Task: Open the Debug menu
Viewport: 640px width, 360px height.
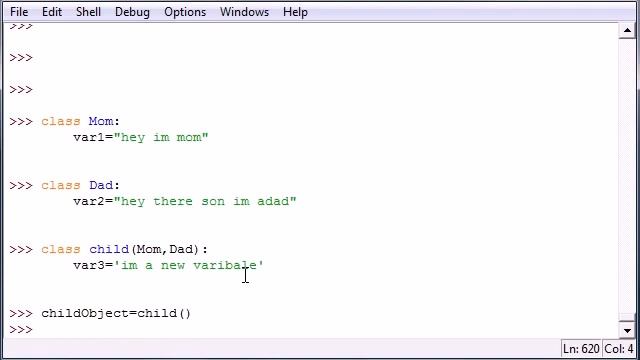Action: click(x=132, y=12)
